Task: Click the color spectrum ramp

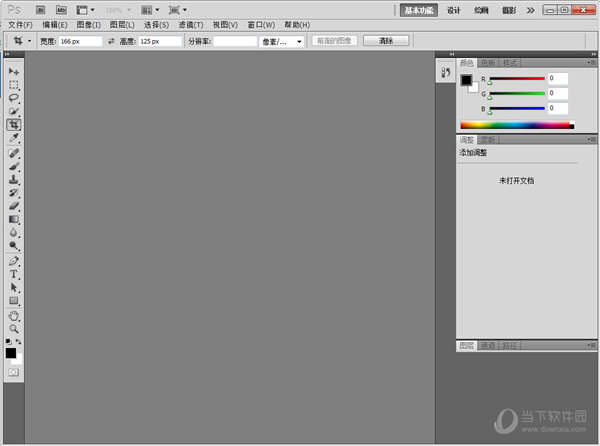Action: click(515, 125)
